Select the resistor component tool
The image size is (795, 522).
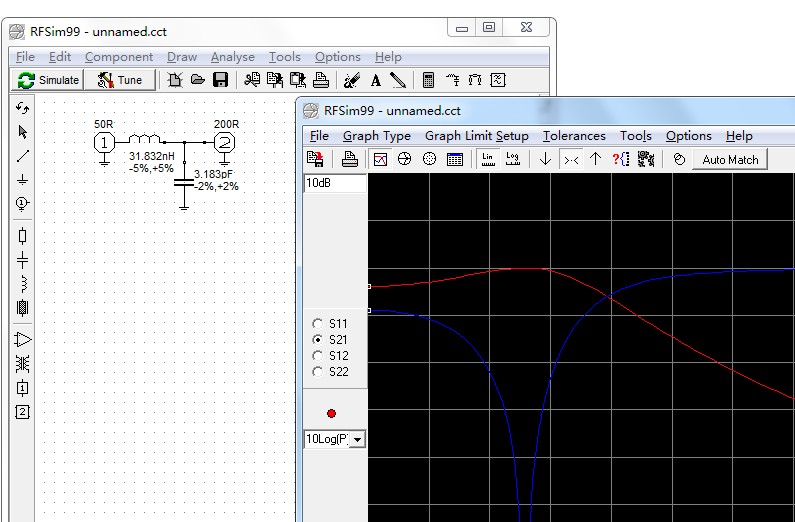tap(23, 236)
